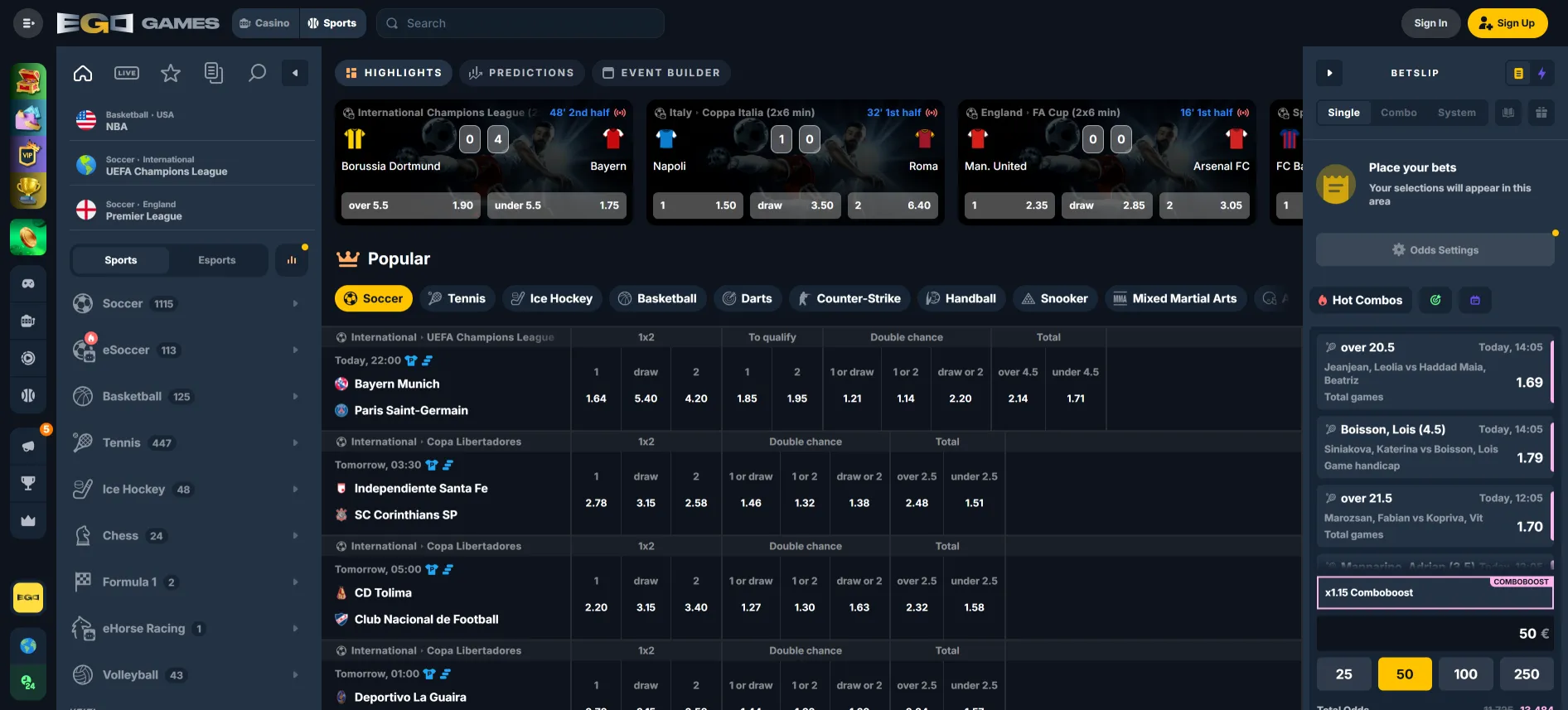The height and width of the screenshot is (710, 1568).
Task: Select the Ice Hockey popular filter
Action: tap(552, 298)
